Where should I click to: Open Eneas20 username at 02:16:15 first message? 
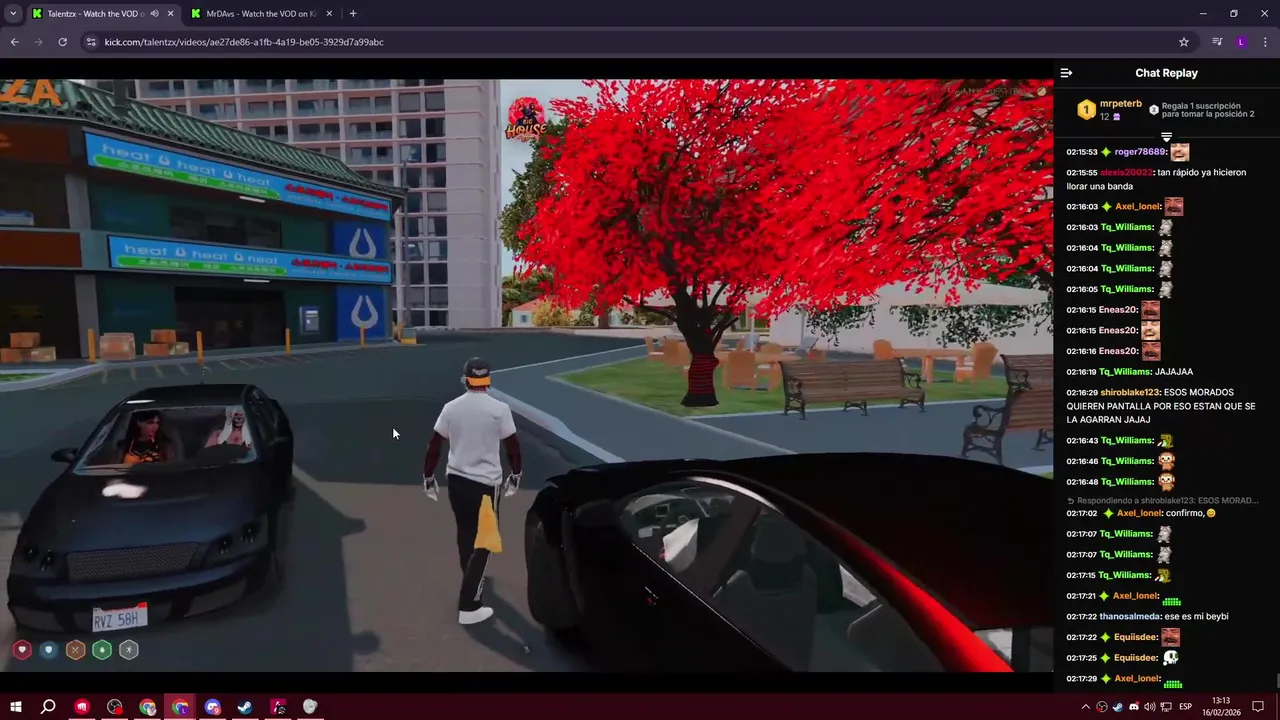point(1118,310)
